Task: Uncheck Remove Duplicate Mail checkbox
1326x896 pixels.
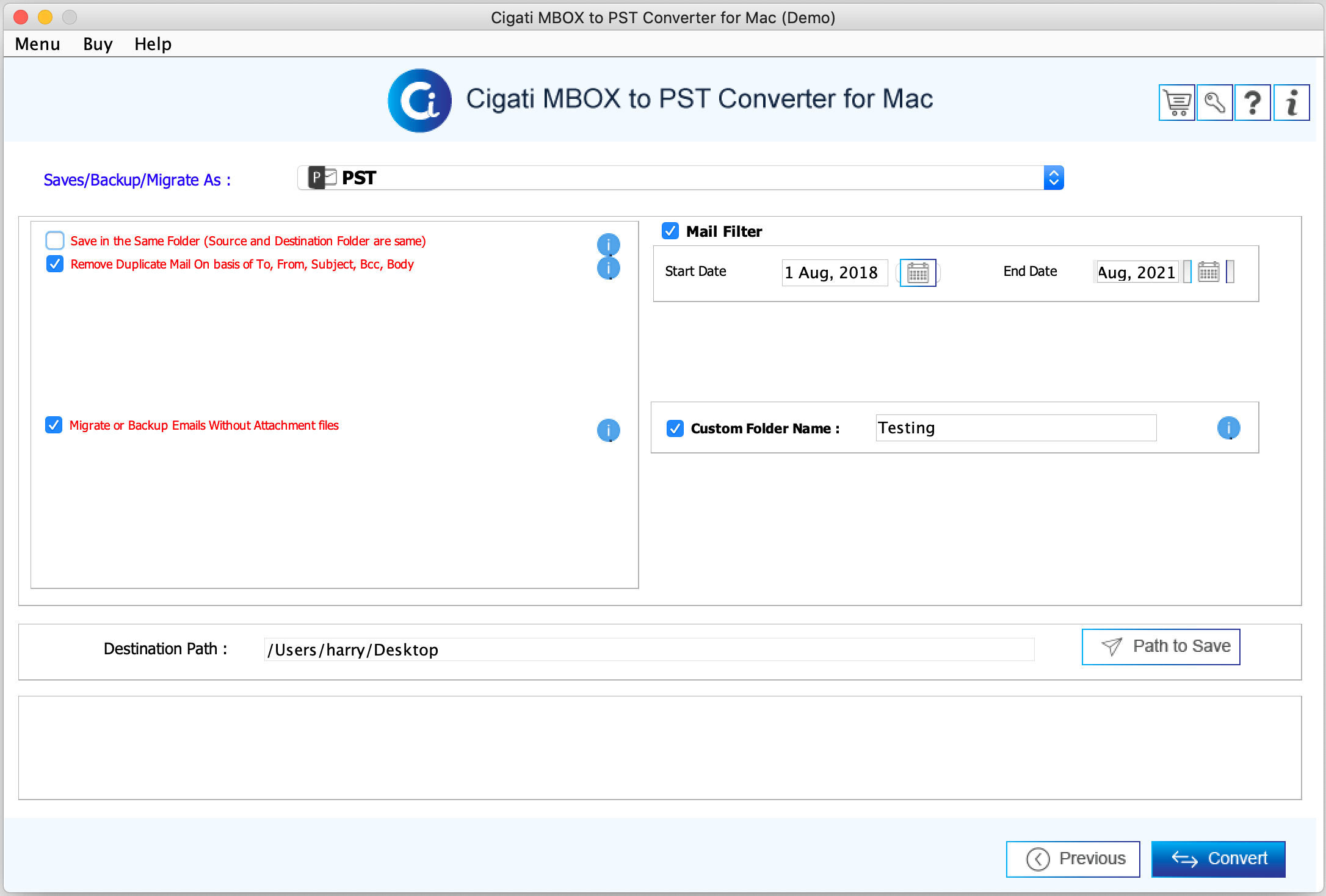Action: pyautogui.click(x=55, y=264)
